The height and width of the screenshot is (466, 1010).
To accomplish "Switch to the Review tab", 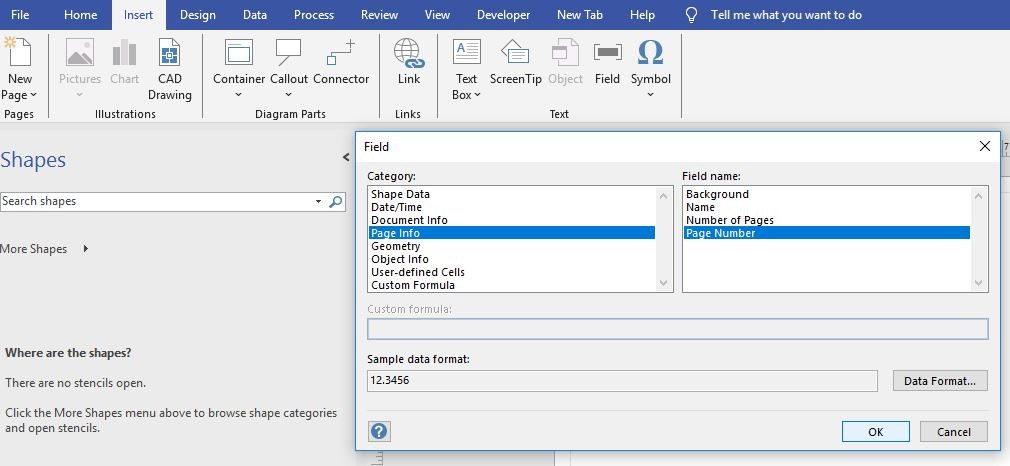I will click(379, 15).
